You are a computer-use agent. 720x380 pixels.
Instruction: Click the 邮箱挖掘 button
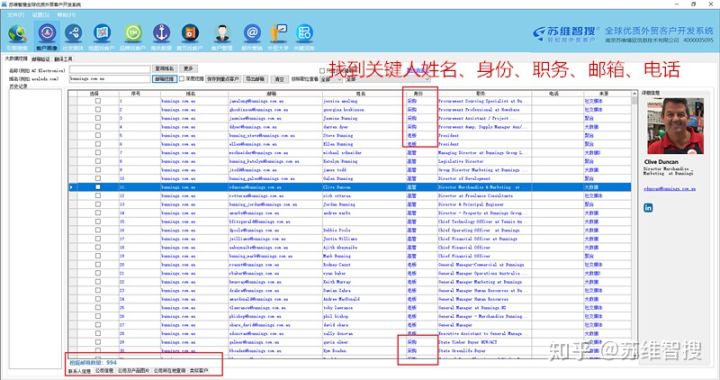(164, 79)
